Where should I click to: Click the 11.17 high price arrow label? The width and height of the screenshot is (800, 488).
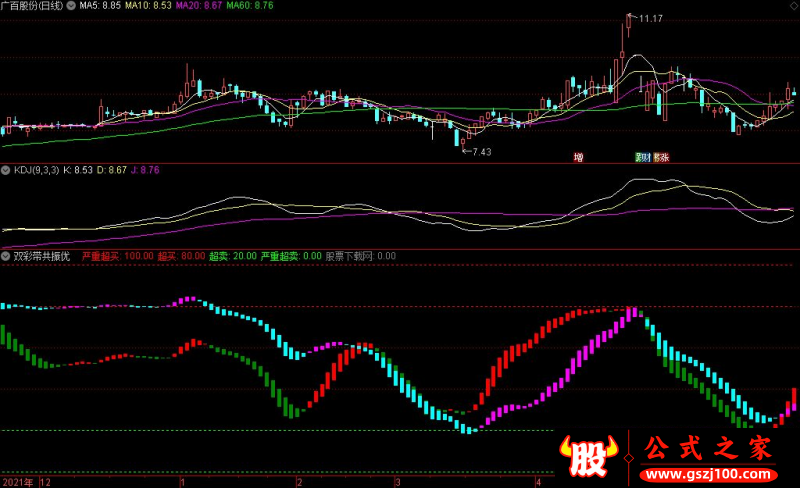[x=646, y=18]
